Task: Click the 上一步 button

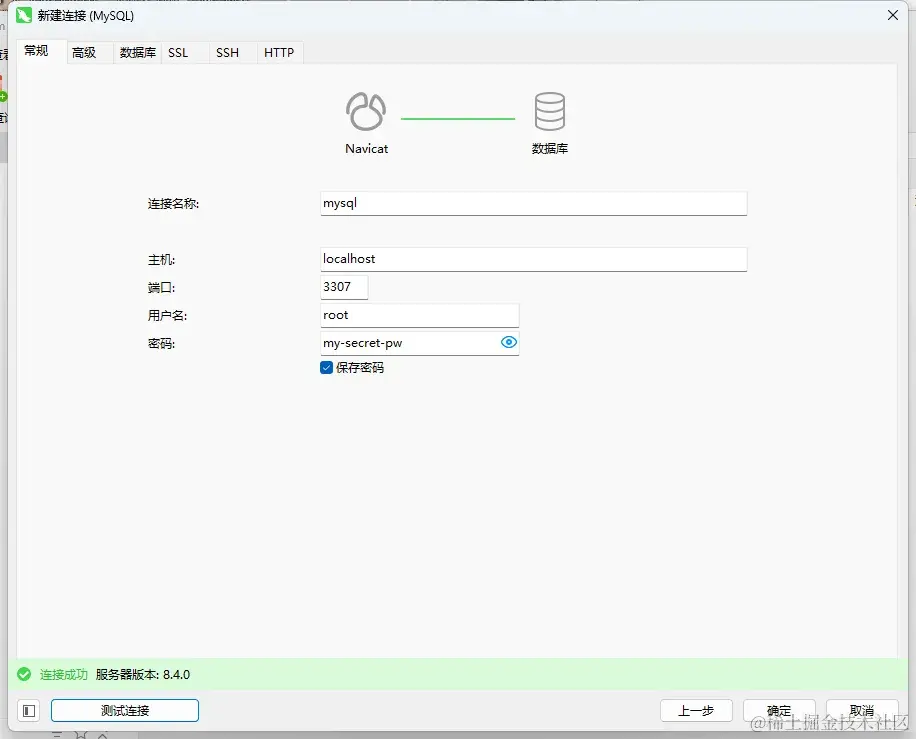Action: [x=696, y=710]
